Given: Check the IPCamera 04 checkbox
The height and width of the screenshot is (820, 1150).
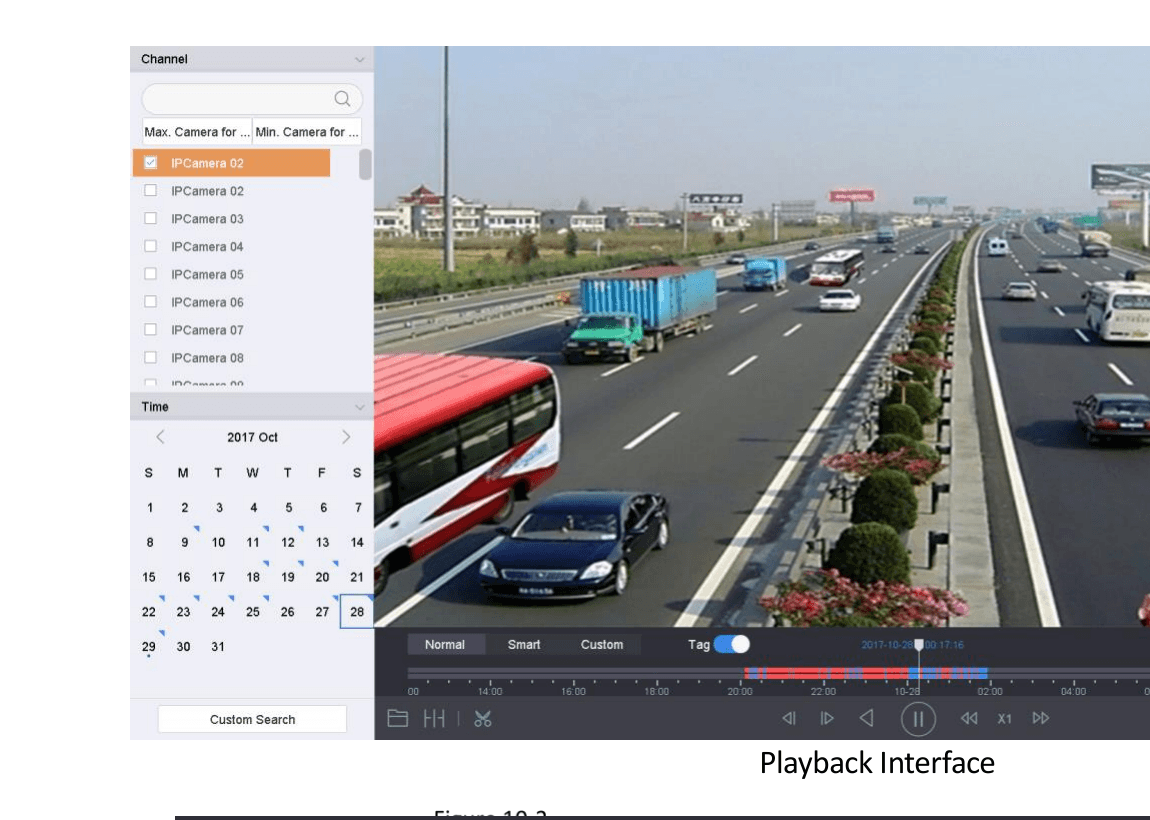Looking at the screenshot, I should tap(150, 246).
